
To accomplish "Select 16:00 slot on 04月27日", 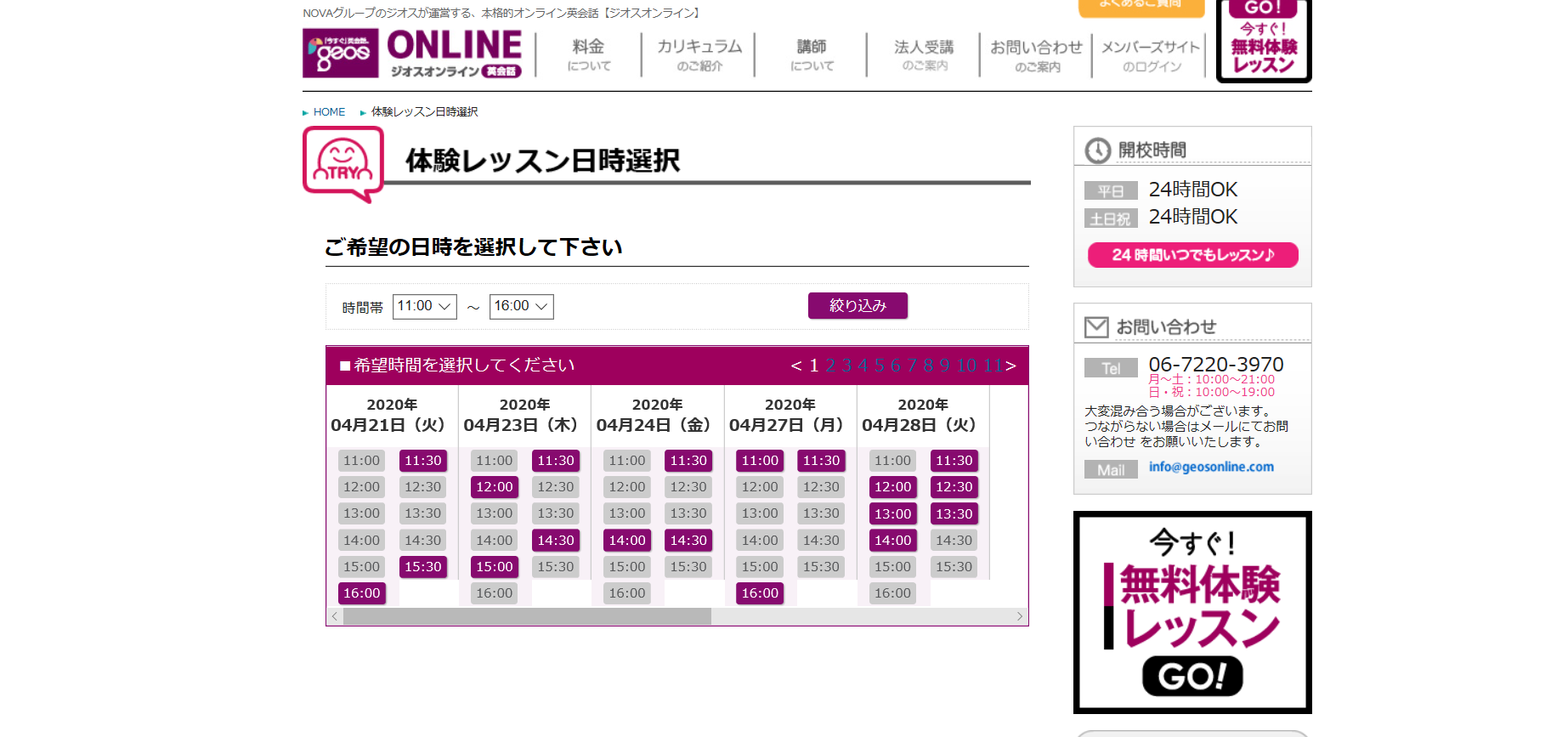I will (759, 593).
